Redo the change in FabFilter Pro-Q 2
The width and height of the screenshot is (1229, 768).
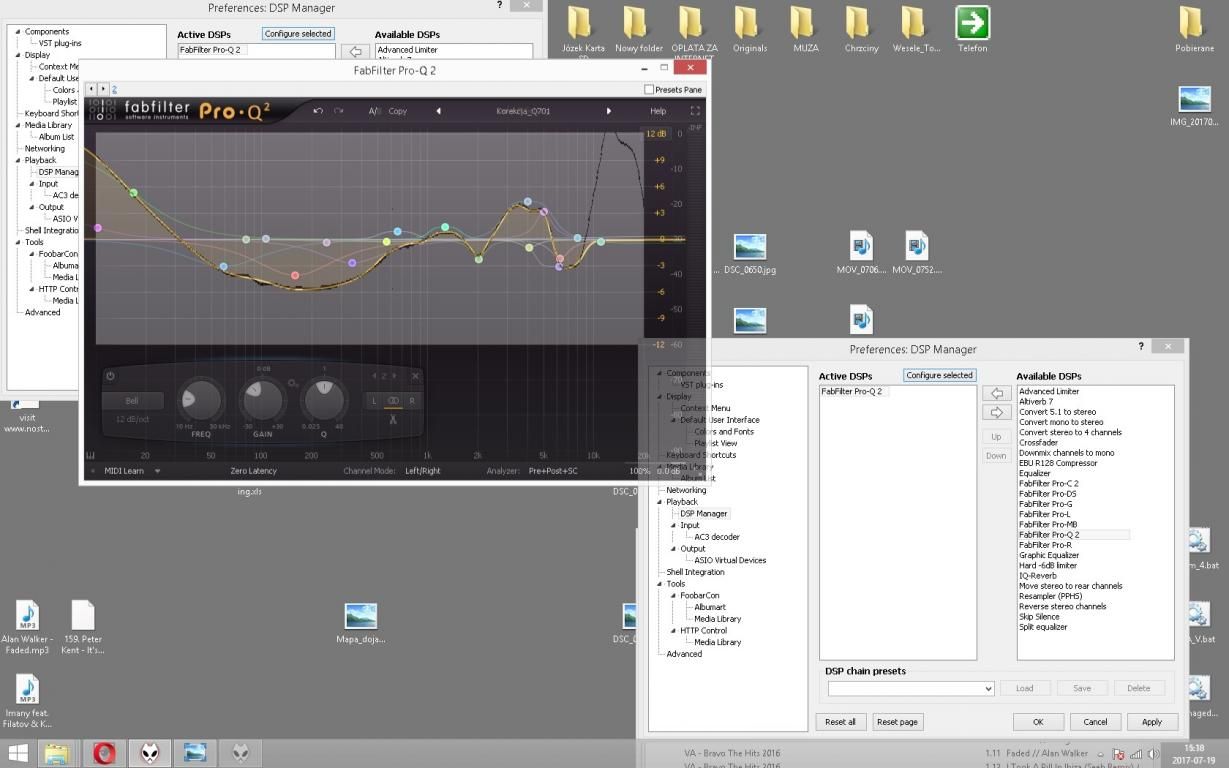(x=339, y=111)
